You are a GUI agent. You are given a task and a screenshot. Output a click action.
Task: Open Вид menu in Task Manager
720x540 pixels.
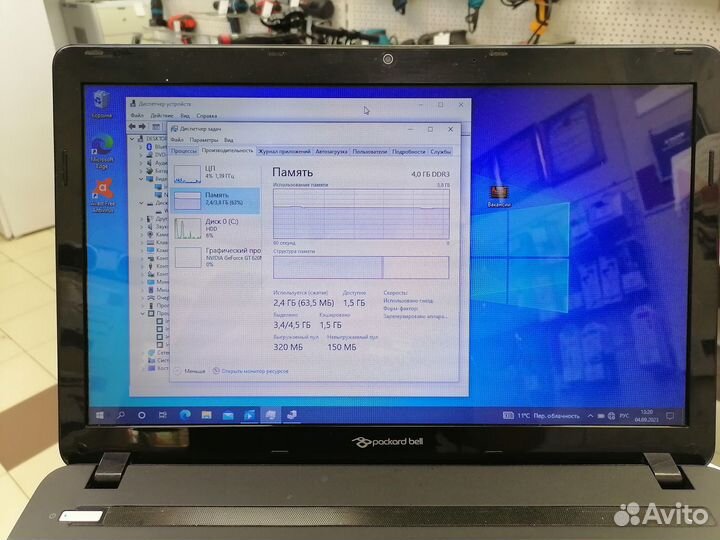click(229, 140)
